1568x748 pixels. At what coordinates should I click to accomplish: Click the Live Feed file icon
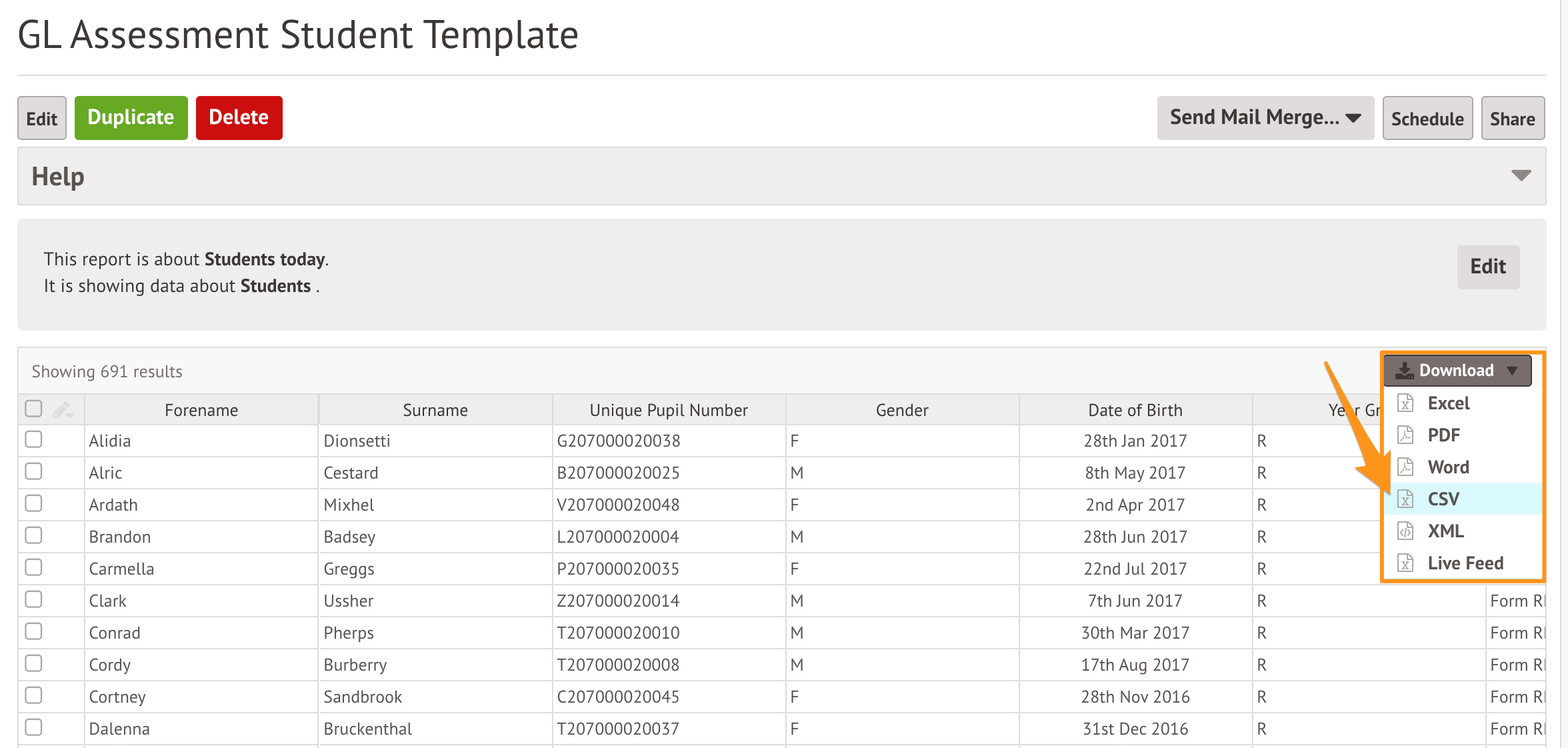[1405, 563]
